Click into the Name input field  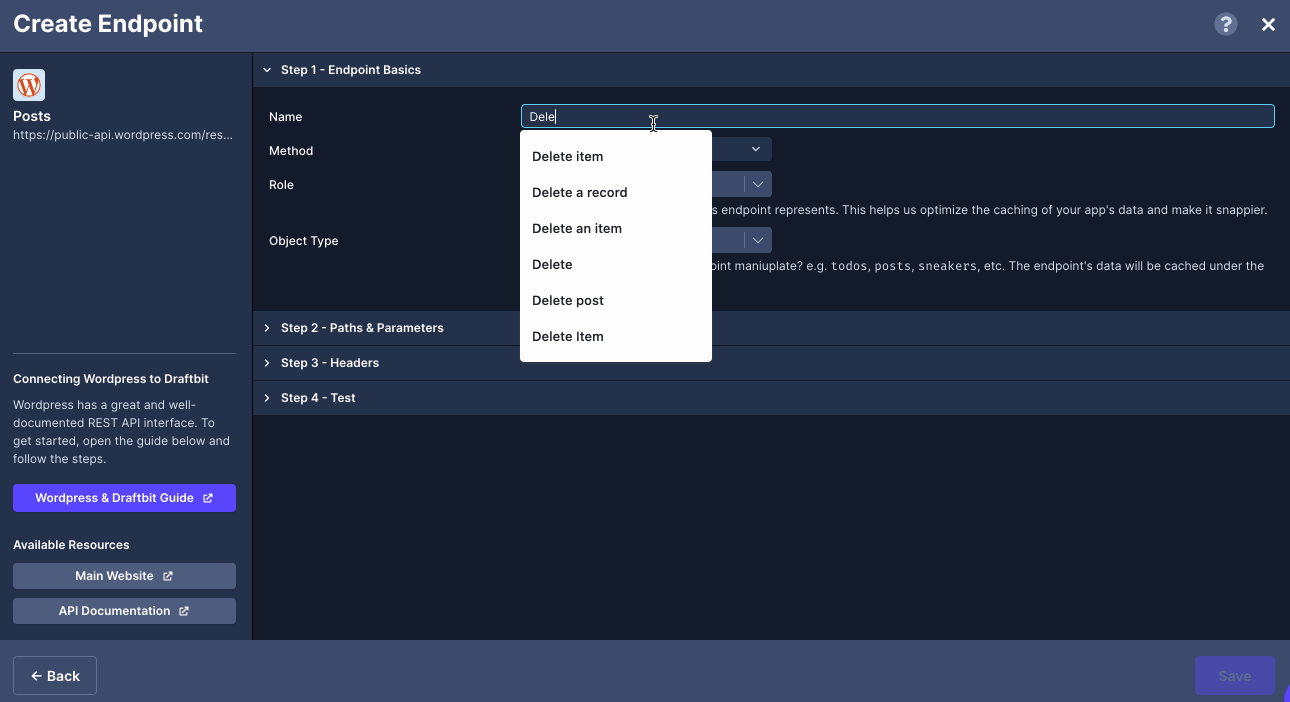tap(898, 116)
